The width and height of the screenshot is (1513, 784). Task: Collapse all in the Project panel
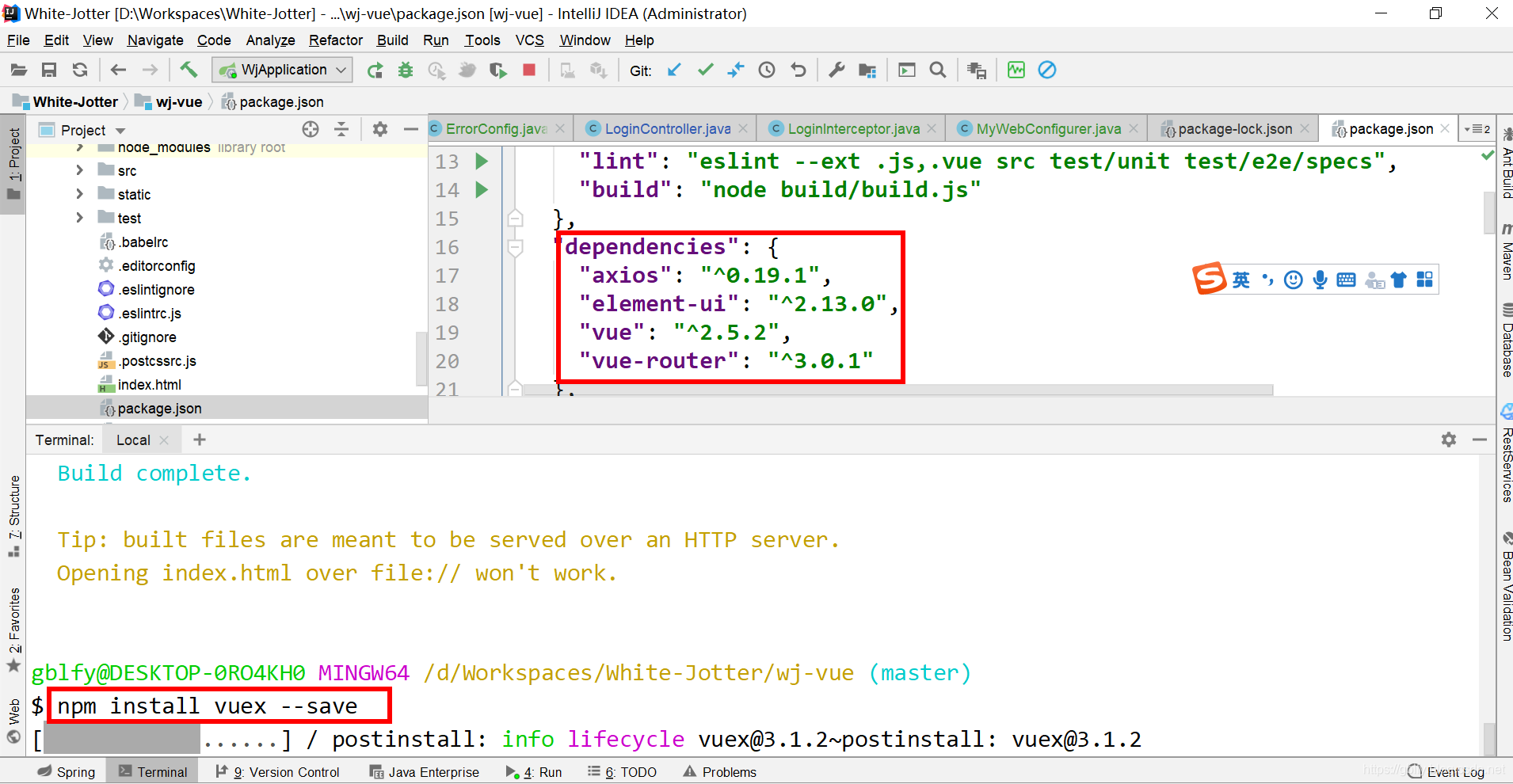tap(341, 129)
